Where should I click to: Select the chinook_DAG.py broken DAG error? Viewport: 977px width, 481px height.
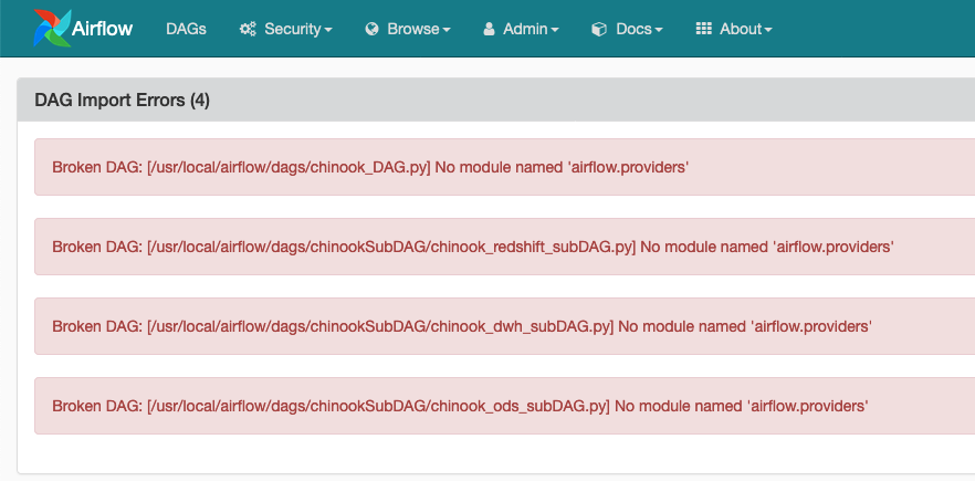tap(370, 167)
